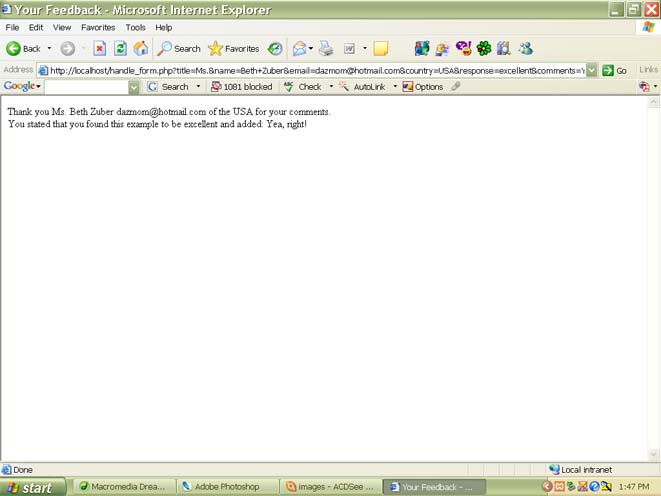Launch Yahoo Messenger smiley icon
This screenshot has height=496, width=661.
click(463, 49)
